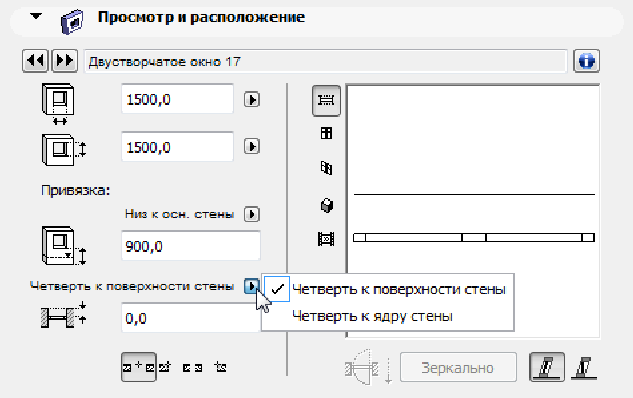633x398 pixels.
Task: Click the width dimension icon
Action: click(59, 104)
